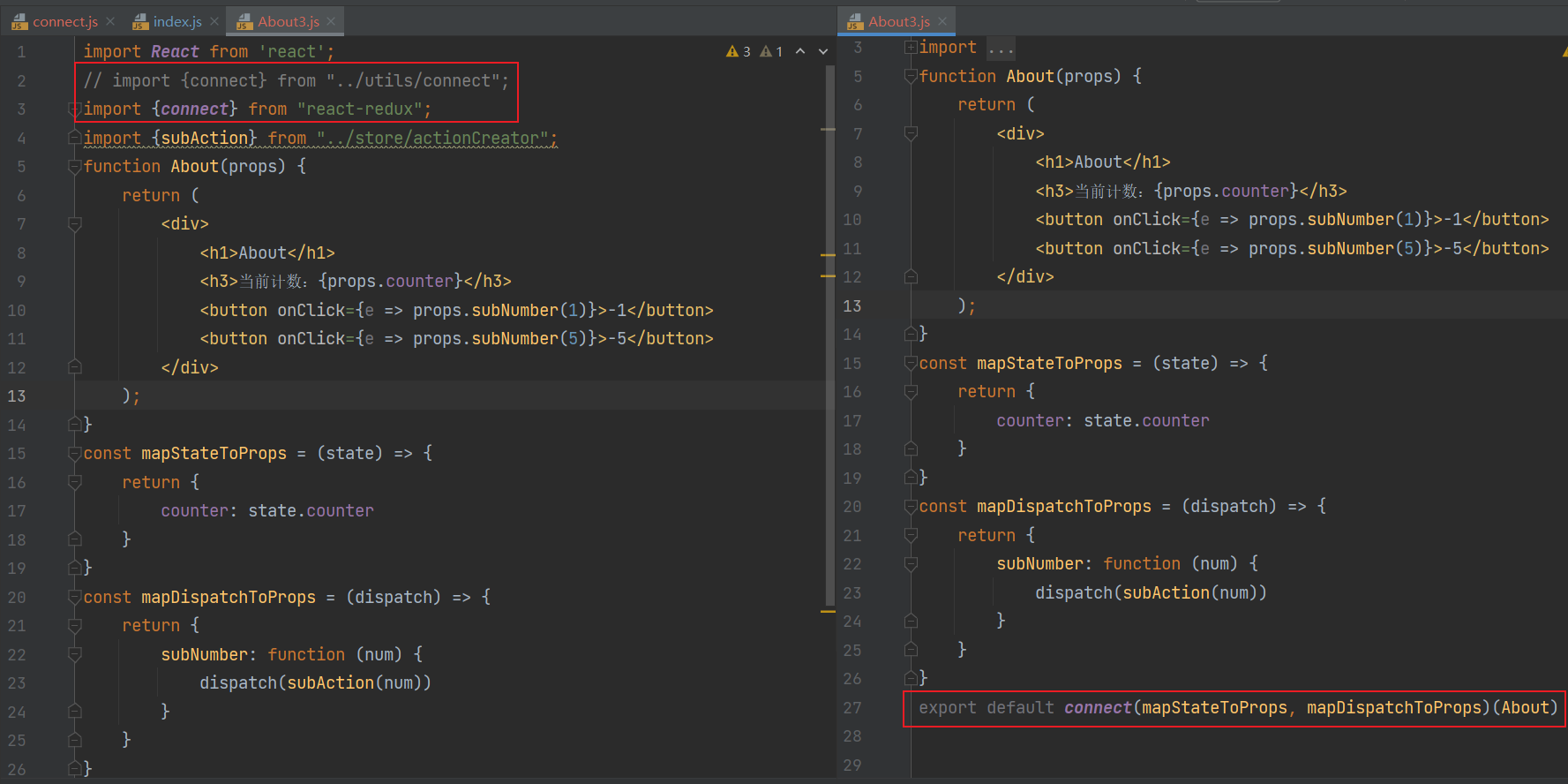Collapse function About fold marker in right editor

pyautogui.click(x=911, y=77)
